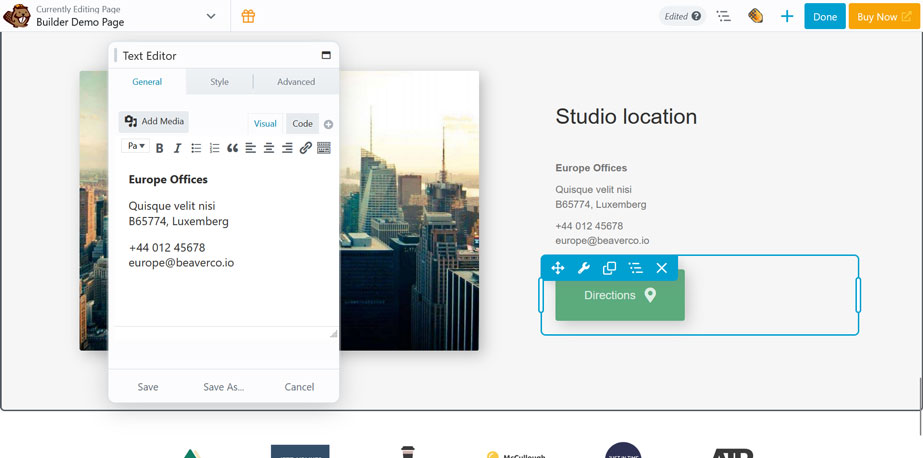The image size is (923, 458).
Task: Switch to the Style tab
Action: click(220, 82)
